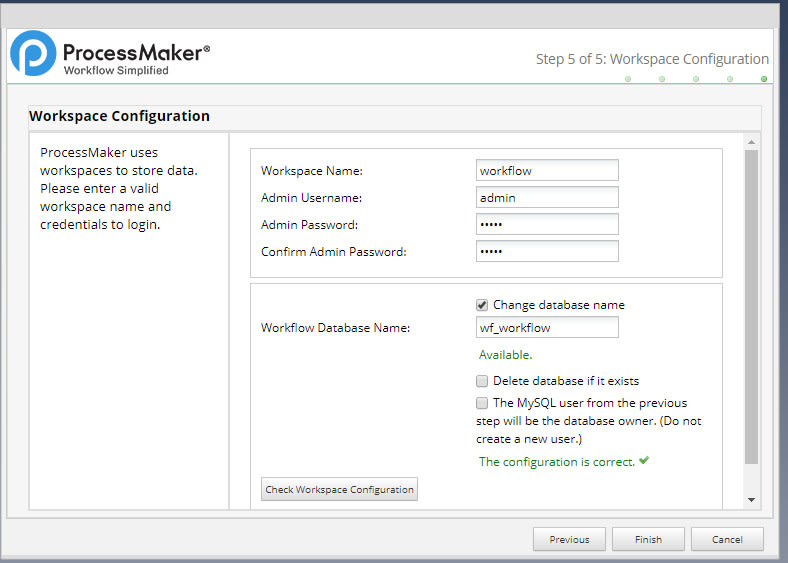Click the 'Admin Password:' label
788x563 pixels.
pyautogui.click(x=309, y=225)
